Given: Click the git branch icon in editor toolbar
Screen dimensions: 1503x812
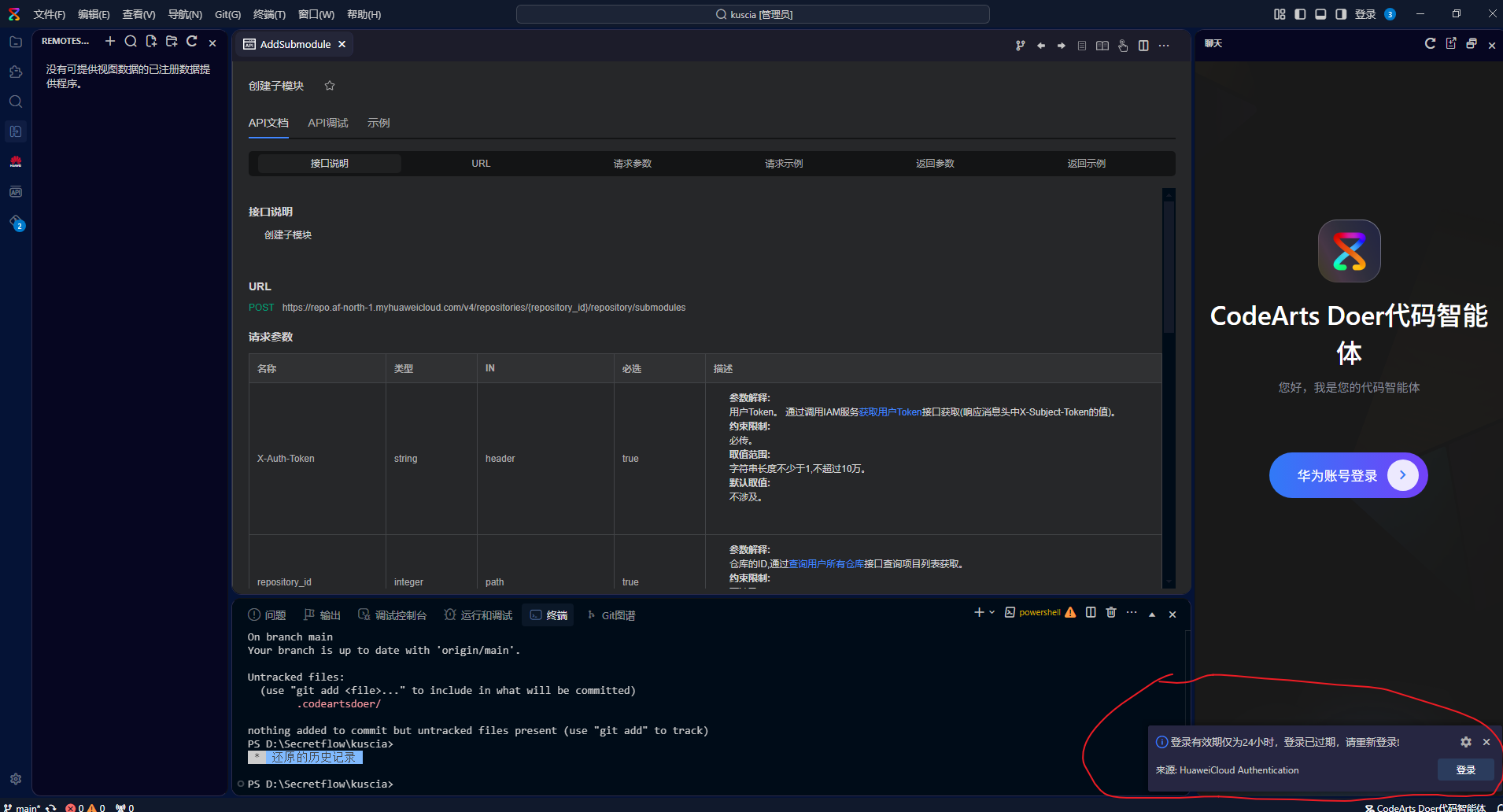Looking at the screenshot, I should pos(1021,46).
